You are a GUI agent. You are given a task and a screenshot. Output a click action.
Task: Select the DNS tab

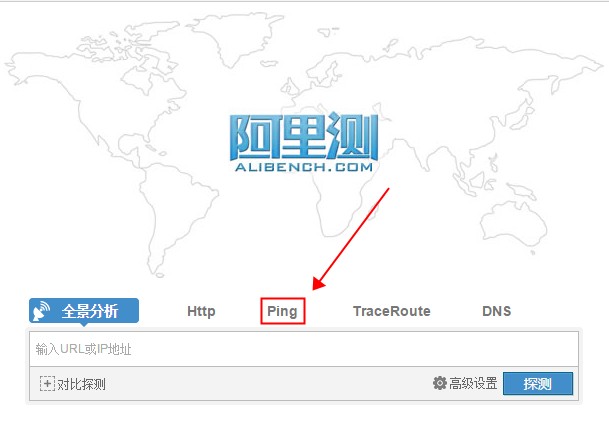click(x=496, y=311)
